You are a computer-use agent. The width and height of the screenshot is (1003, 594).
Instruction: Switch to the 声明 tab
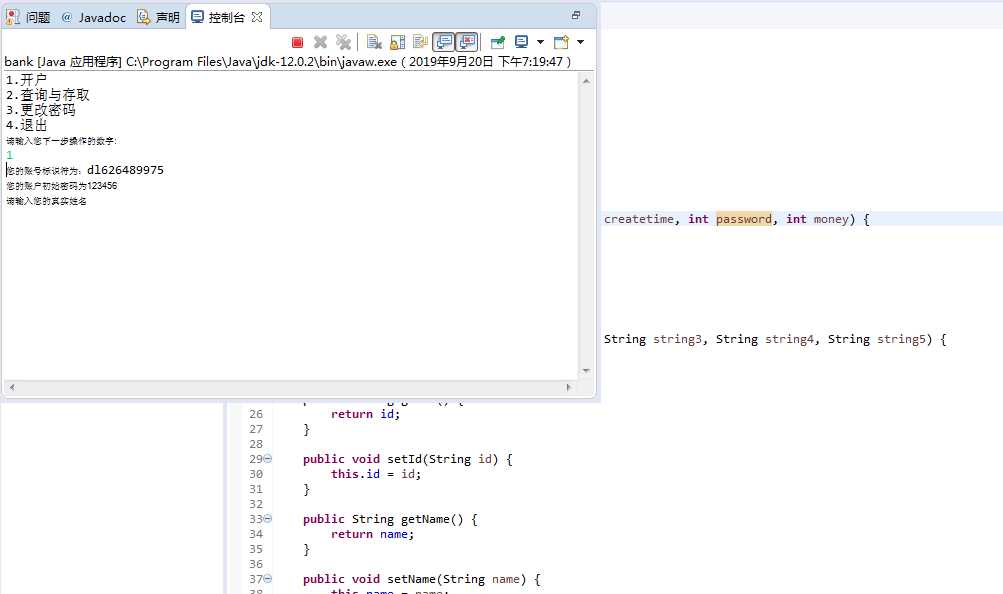[x=159, y=17]
